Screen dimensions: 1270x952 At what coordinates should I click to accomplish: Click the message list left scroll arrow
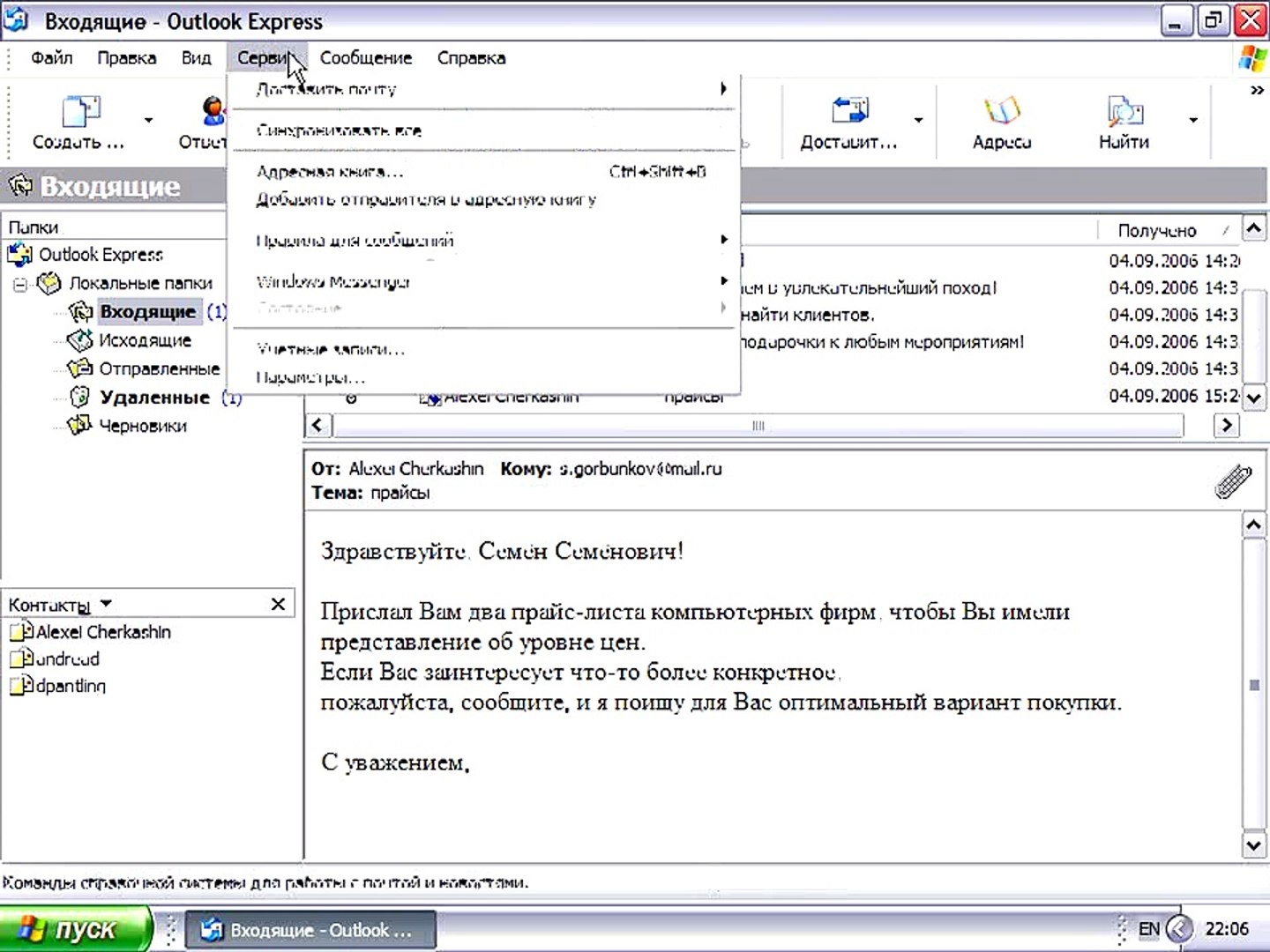317,426
